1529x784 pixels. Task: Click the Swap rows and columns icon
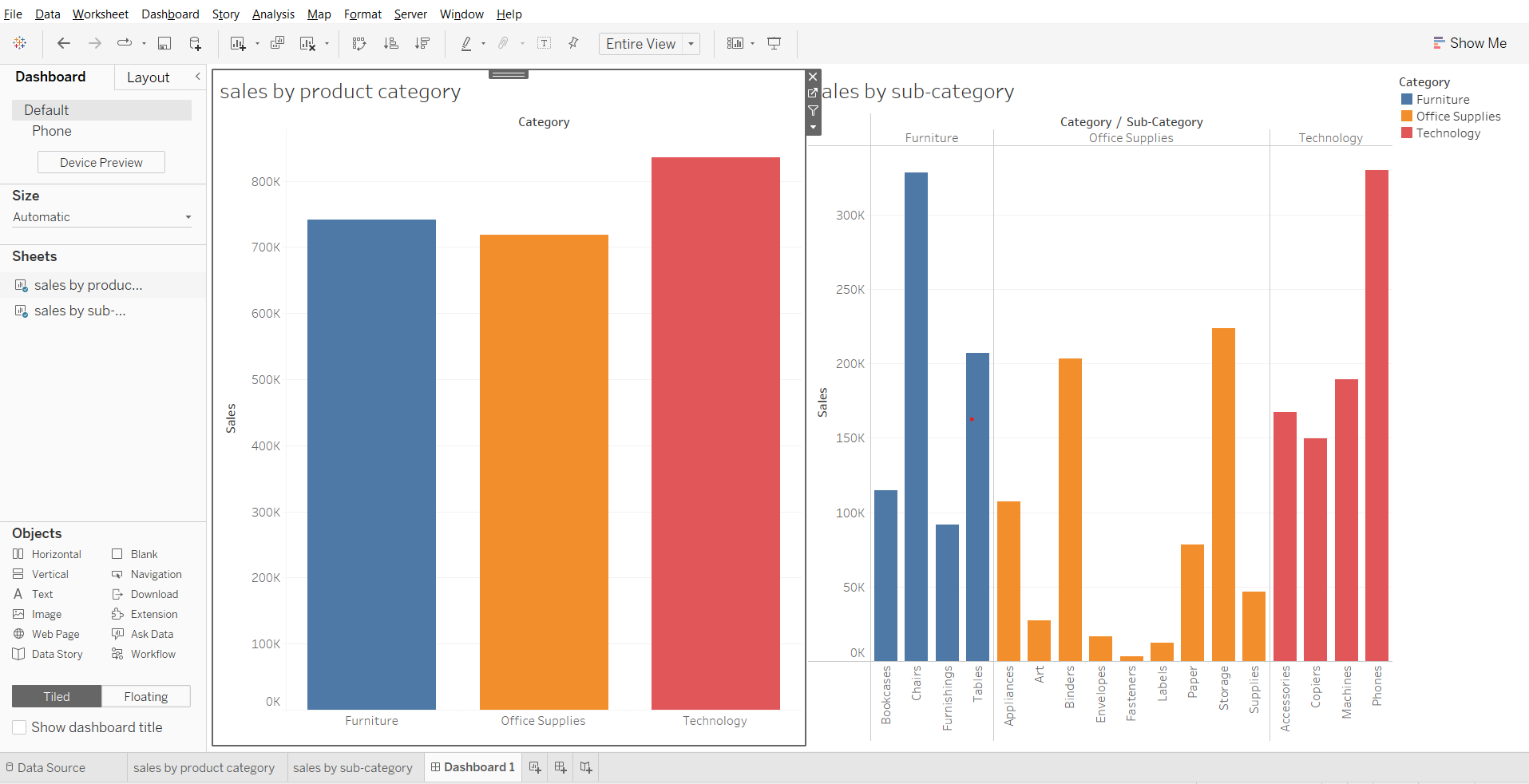[359, 44]
